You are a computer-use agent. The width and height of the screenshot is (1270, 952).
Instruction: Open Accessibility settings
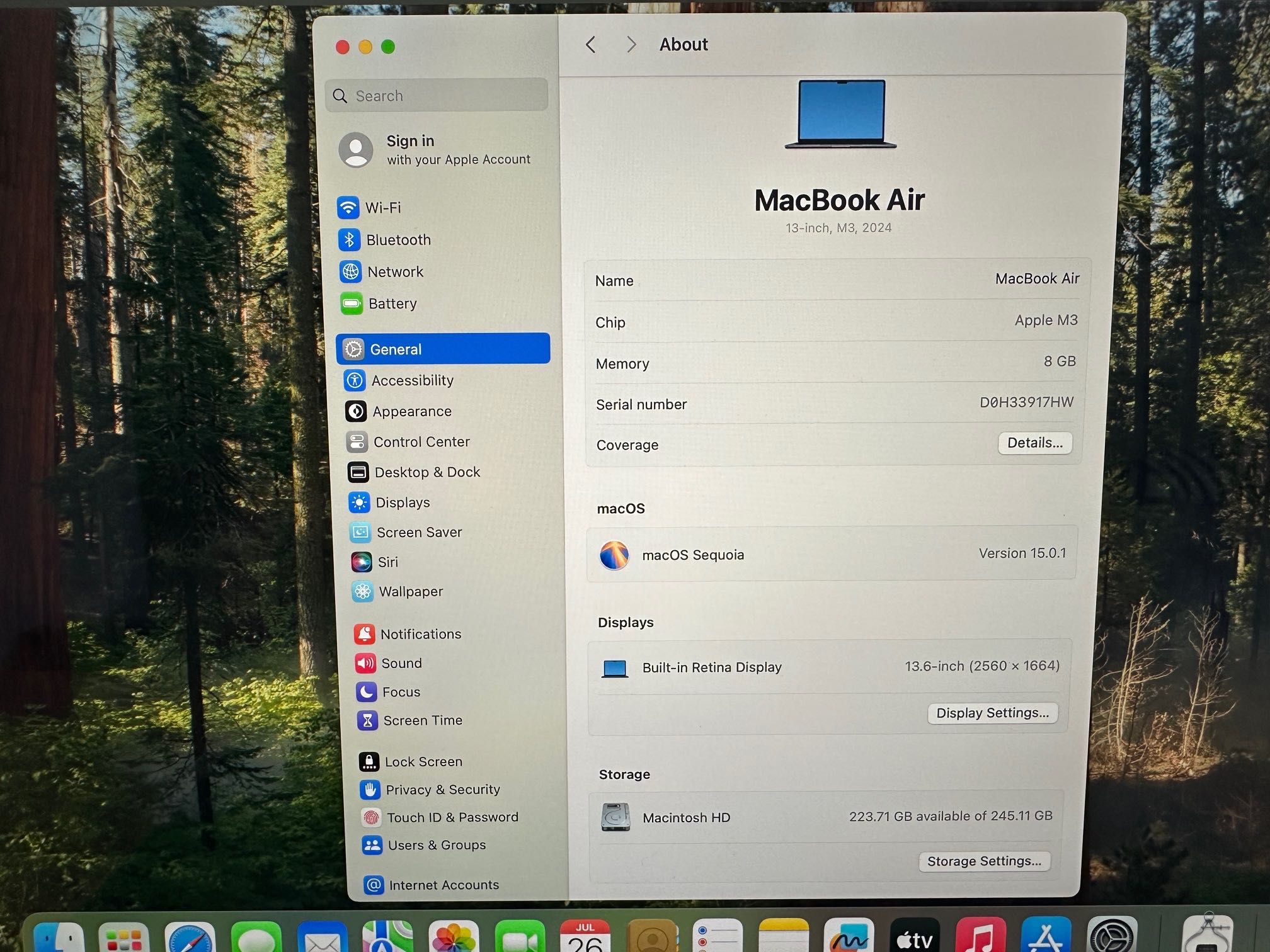click(x=399, y=380)
